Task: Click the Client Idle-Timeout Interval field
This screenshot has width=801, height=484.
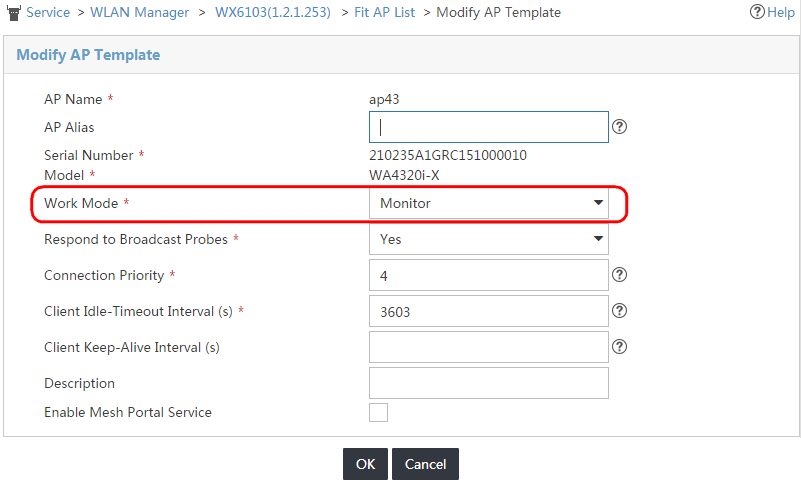Action: click(489, 311)
